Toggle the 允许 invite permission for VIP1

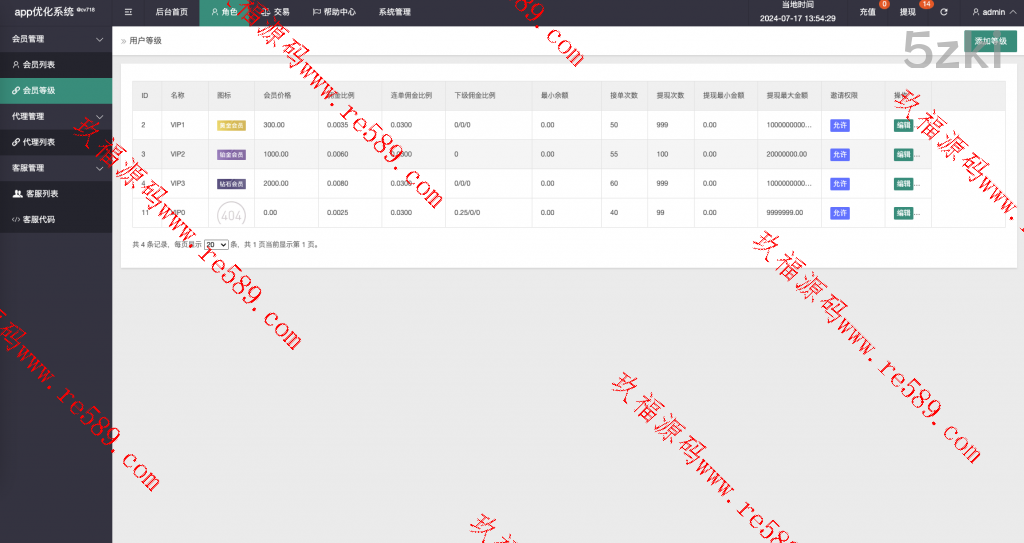click(839, 125)
